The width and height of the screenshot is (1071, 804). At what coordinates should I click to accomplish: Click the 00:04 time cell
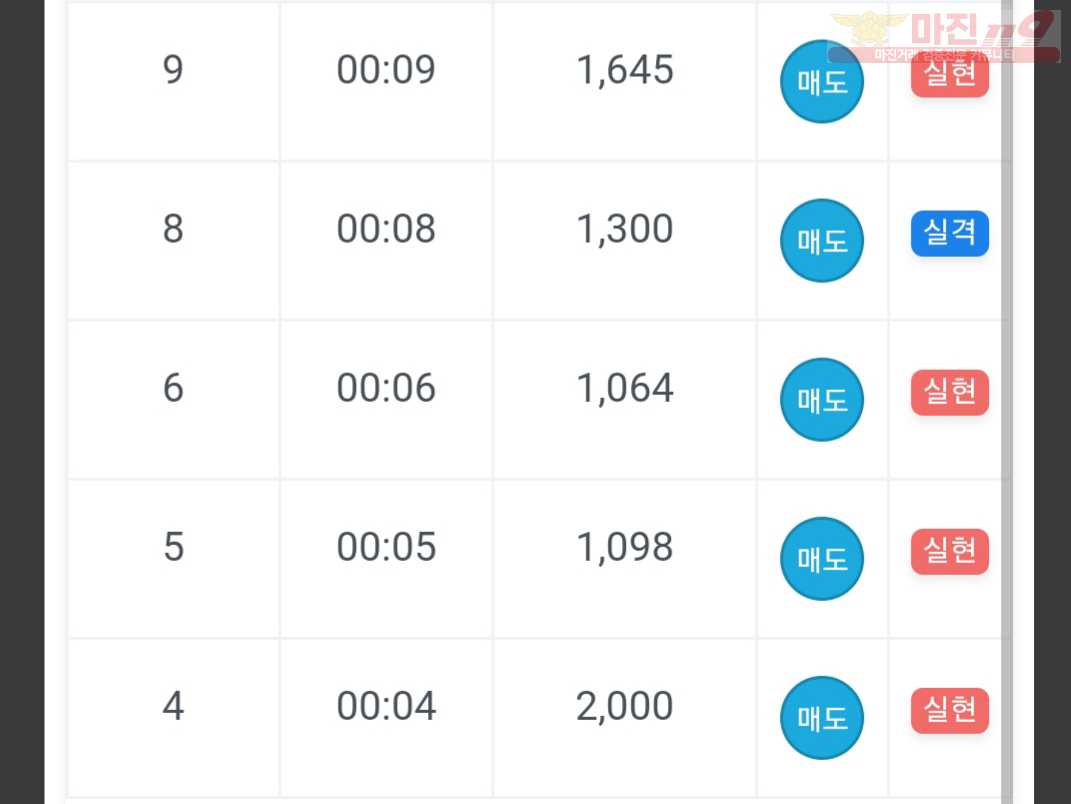[386, 718]
